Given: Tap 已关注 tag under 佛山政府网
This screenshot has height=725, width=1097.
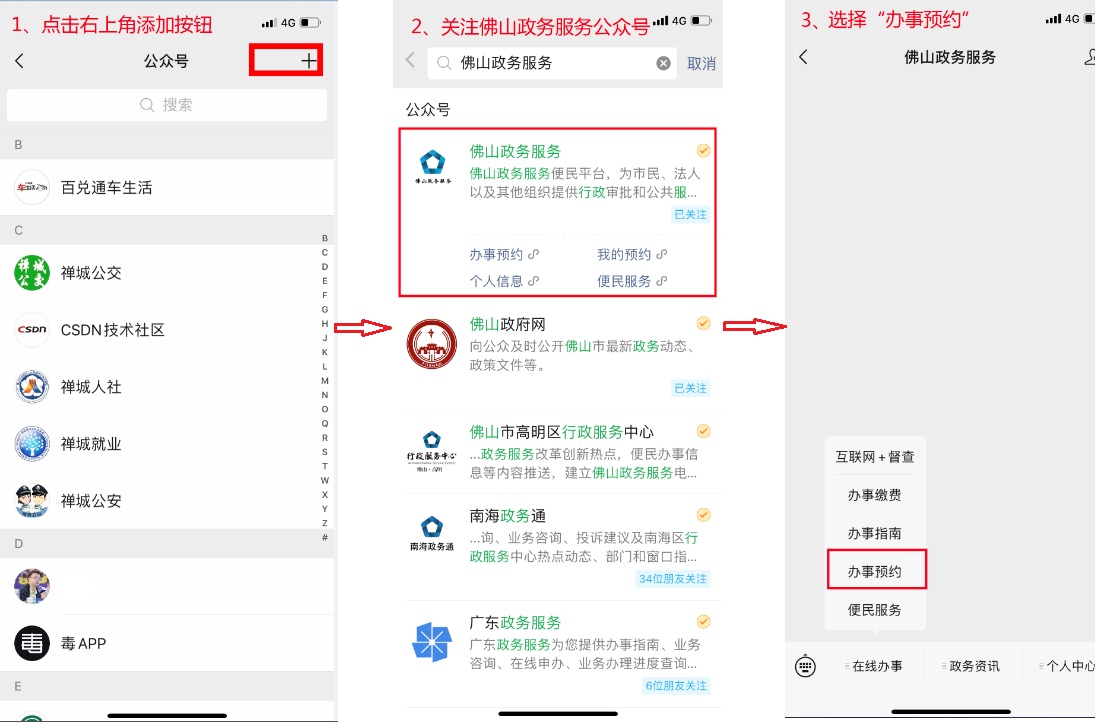Looking at the screenshot, I should coord(690,388).
